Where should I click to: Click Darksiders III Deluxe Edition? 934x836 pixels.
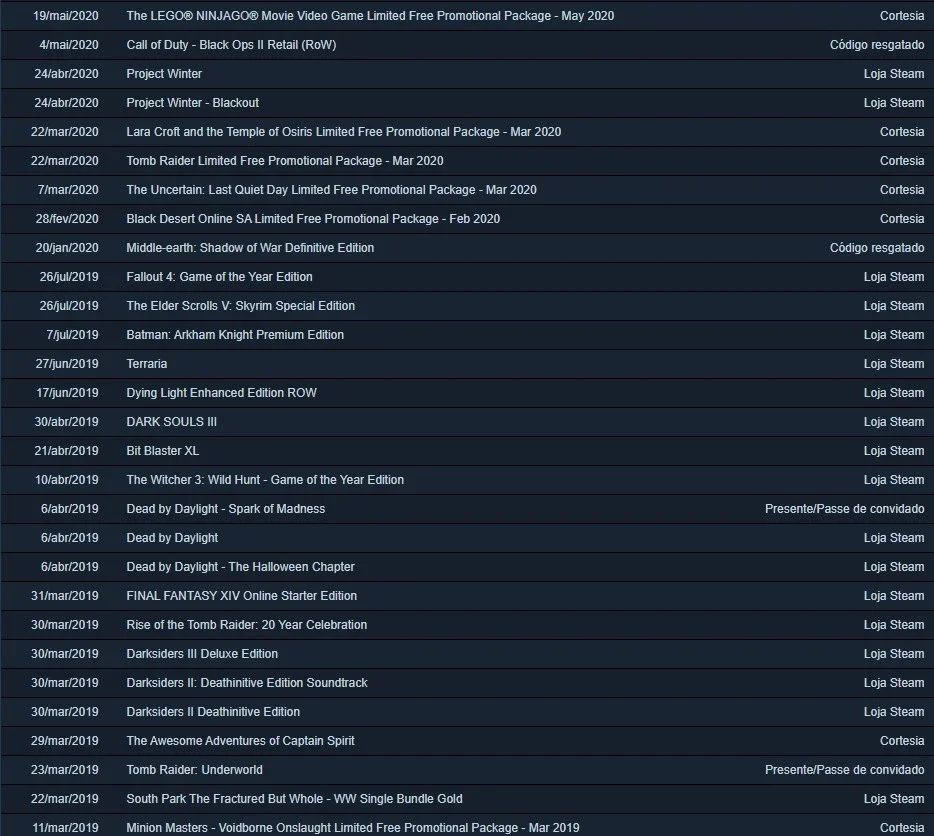coord(202,654)
